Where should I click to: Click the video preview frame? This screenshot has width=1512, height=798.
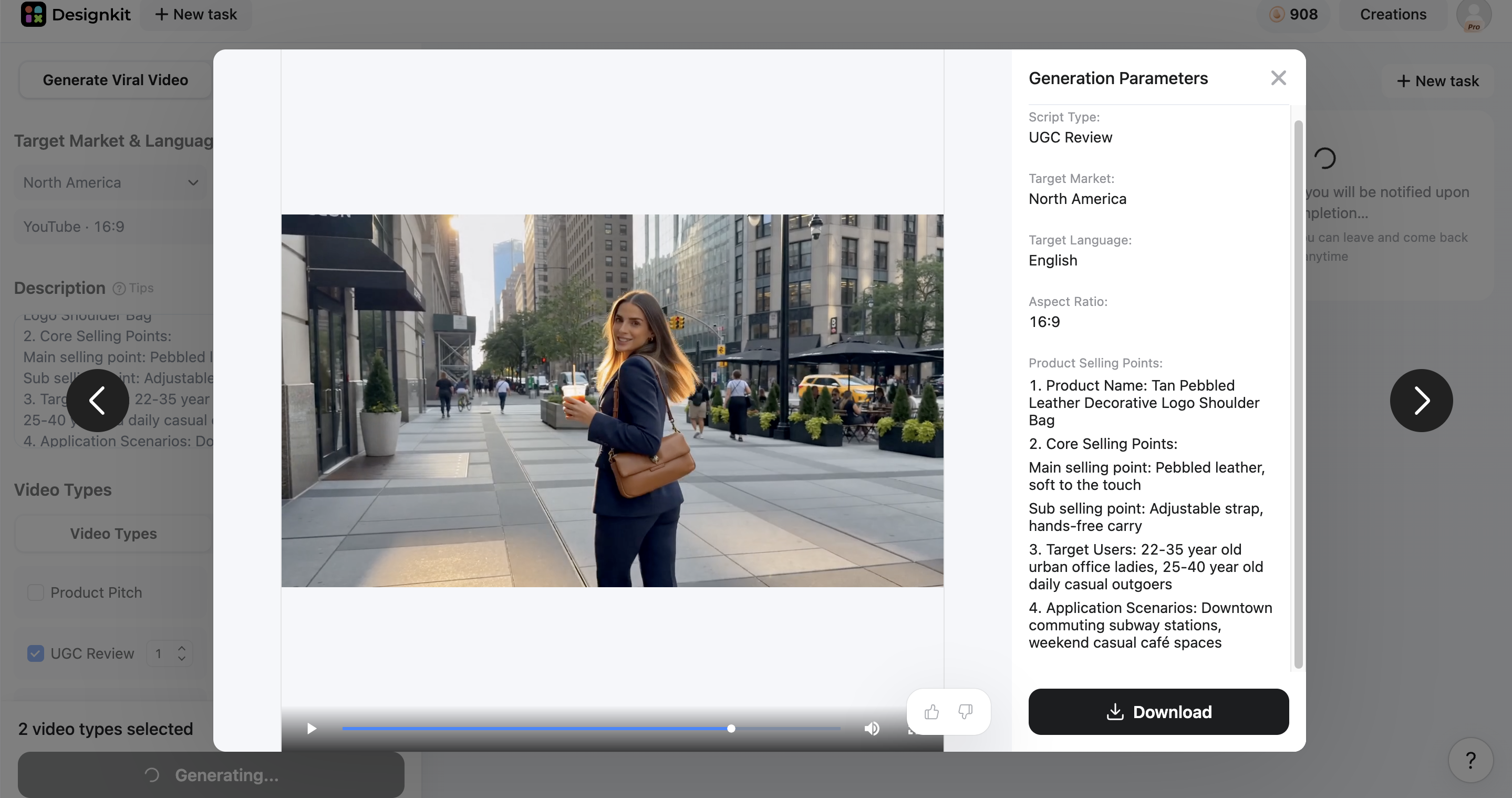point(612,401)
